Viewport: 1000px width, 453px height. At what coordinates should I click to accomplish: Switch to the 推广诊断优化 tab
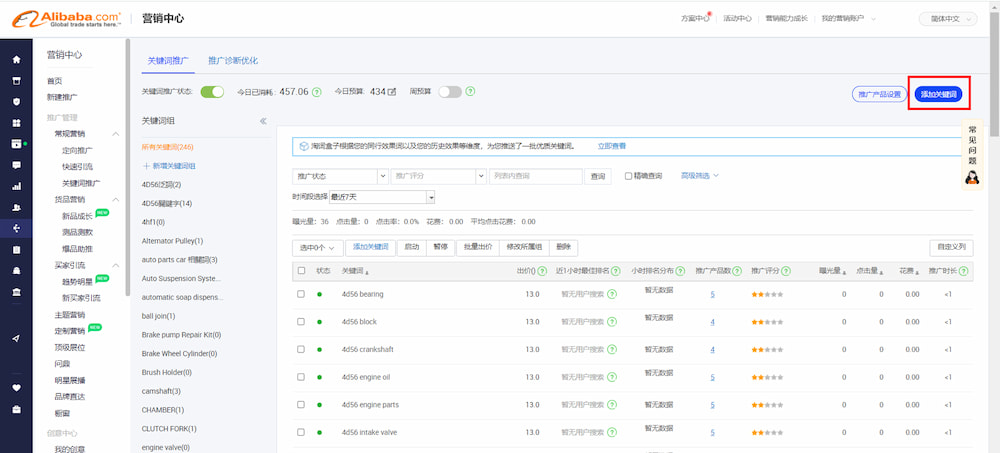(233, 61)
